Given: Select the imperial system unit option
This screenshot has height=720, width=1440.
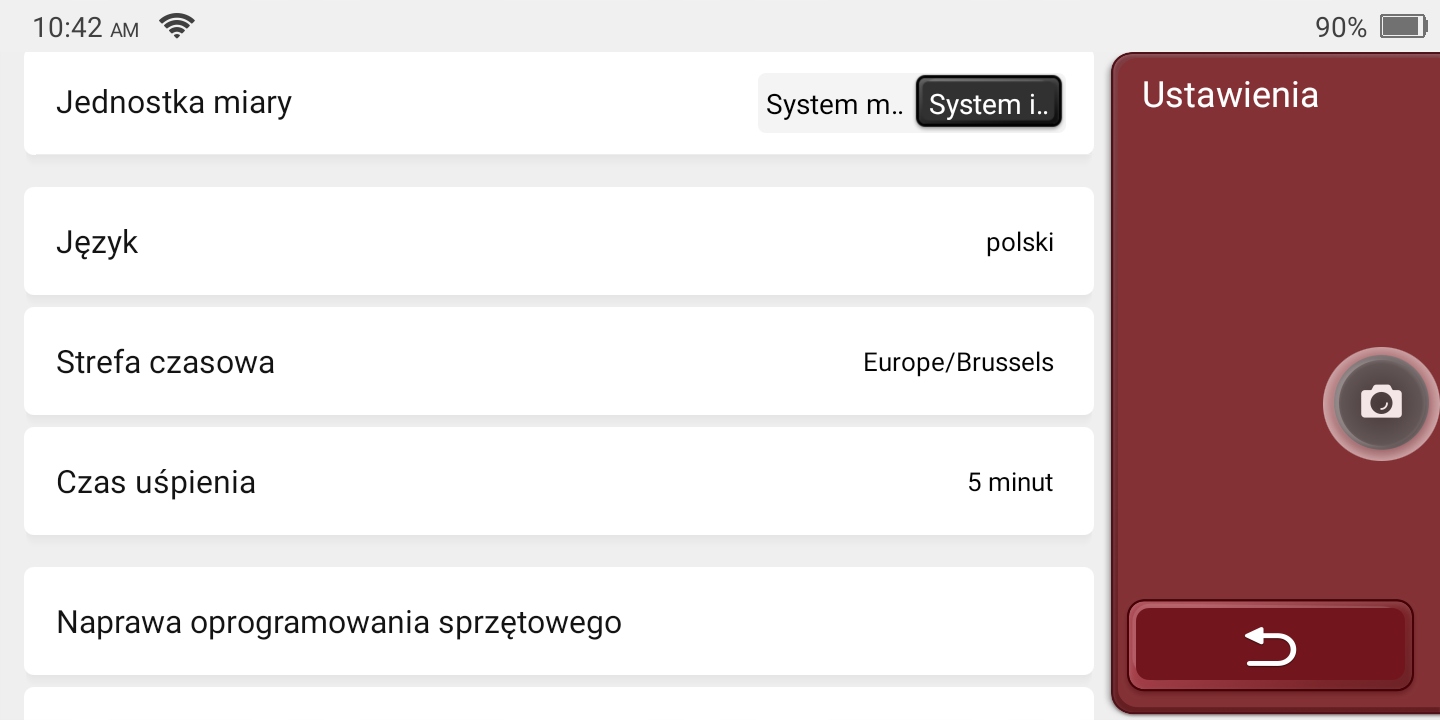Looking at the screenshot, I should click(x=988, y=103).
